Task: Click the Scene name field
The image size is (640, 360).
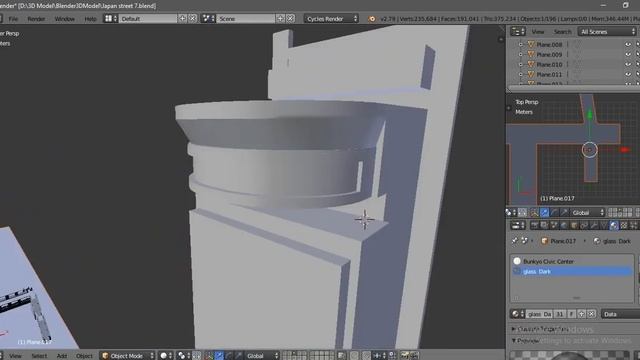Action: click(x=246, y=18)
